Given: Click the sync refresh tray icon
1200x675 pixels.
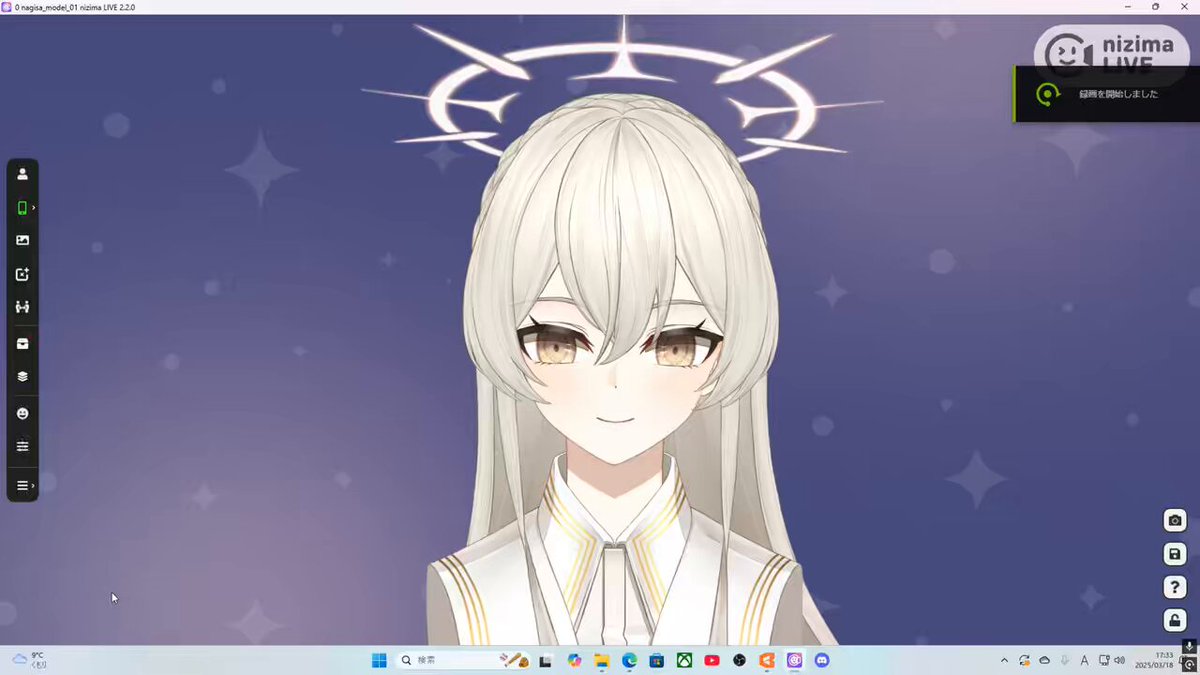Looking at the screenshot, I should [x=1024, y=660].
